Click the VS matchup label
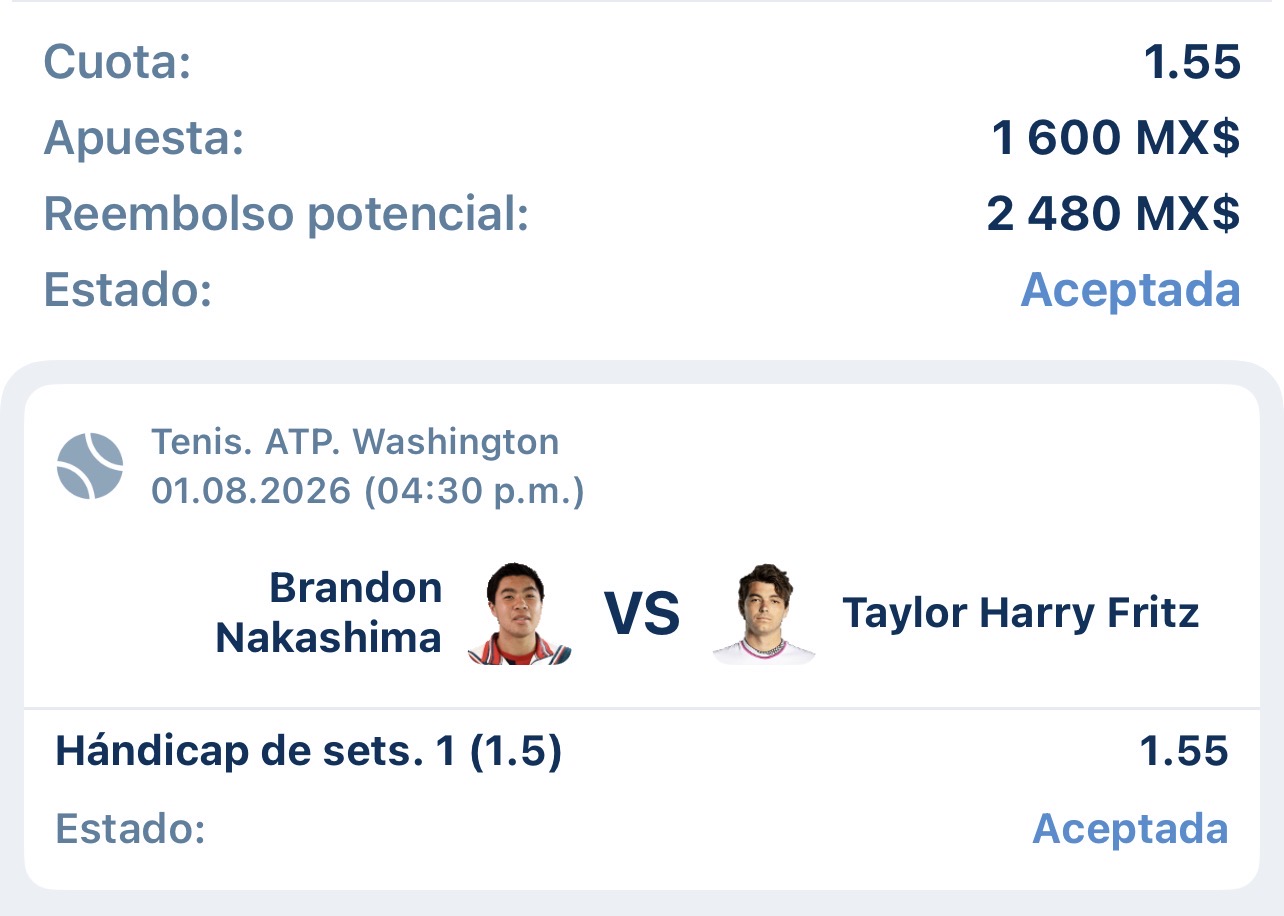1284x916 pixels. (642, 614)
